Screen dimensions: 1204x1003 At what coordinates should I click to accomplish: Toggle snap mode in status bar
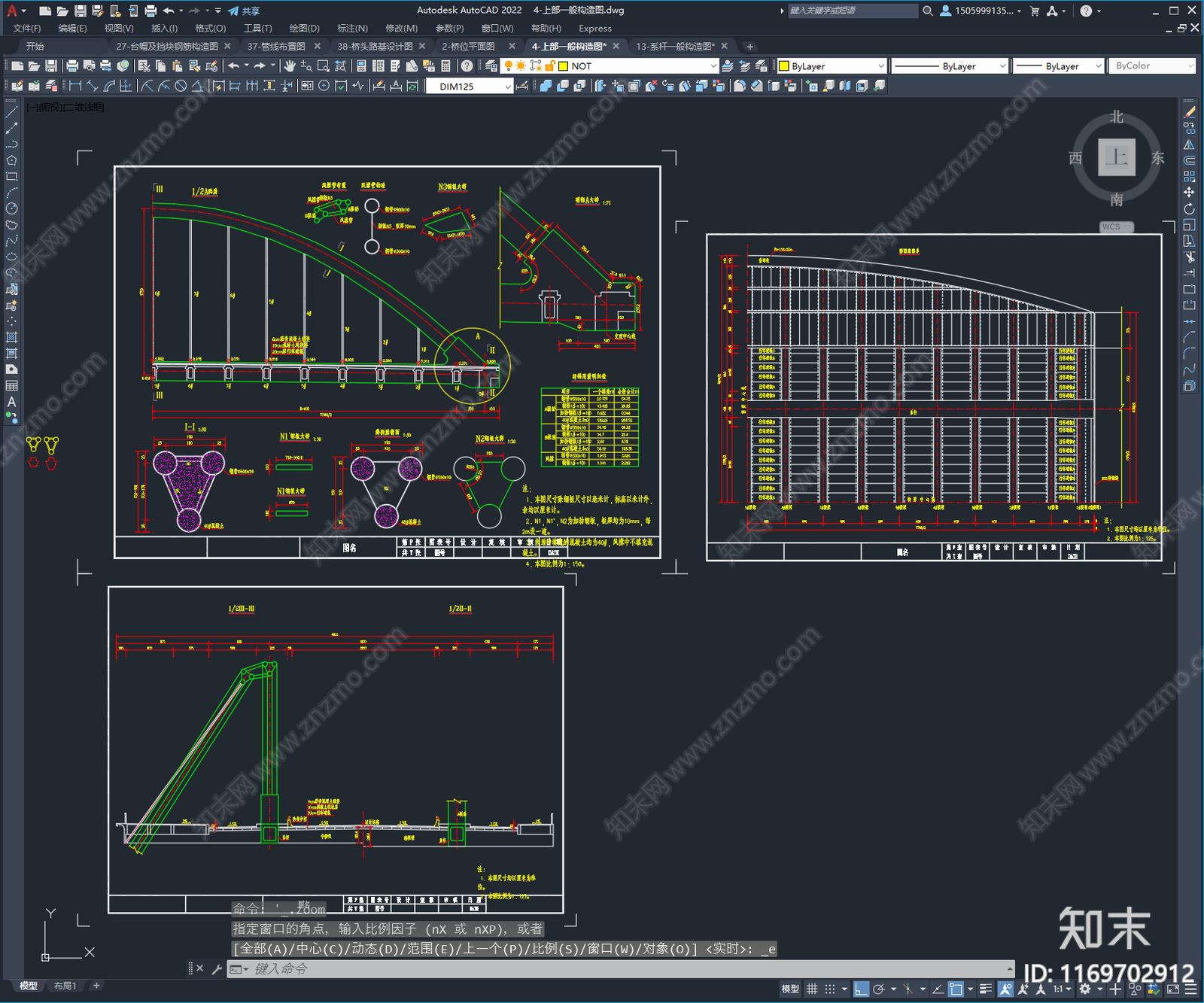830,989
